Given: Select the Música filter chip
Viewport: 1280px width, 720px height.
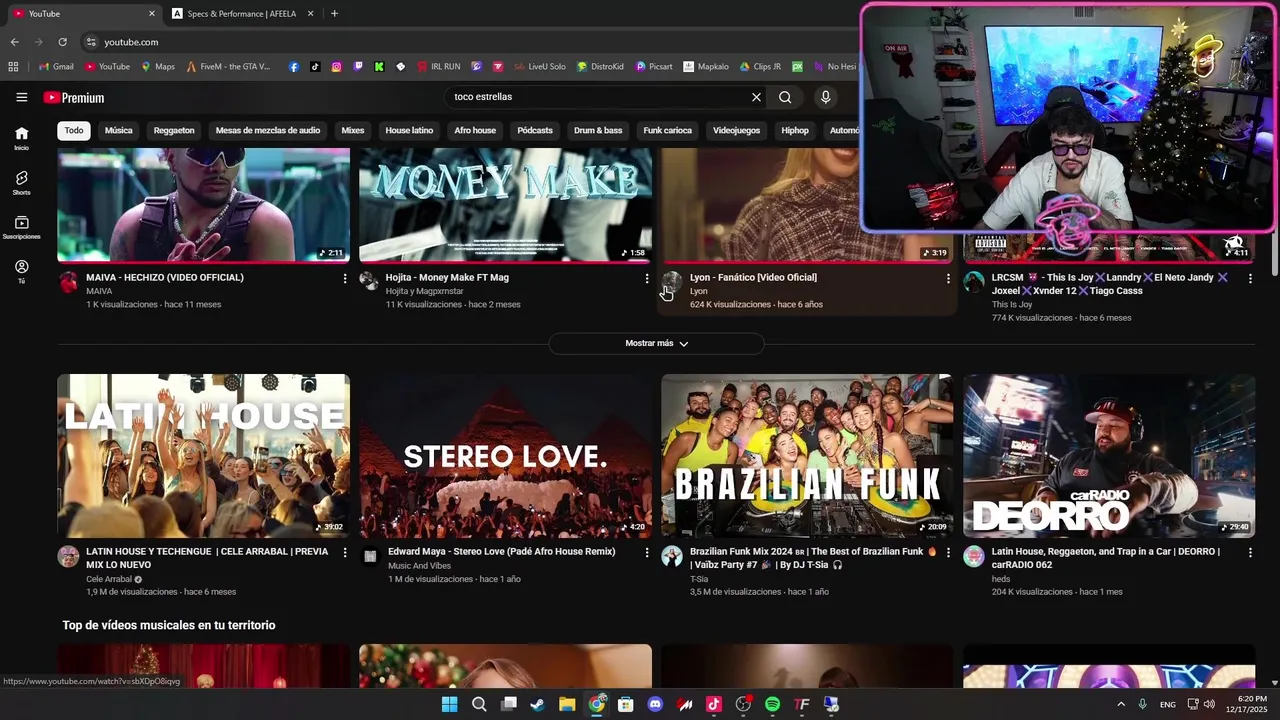Looking at the screenshot, I should point(118,130).
